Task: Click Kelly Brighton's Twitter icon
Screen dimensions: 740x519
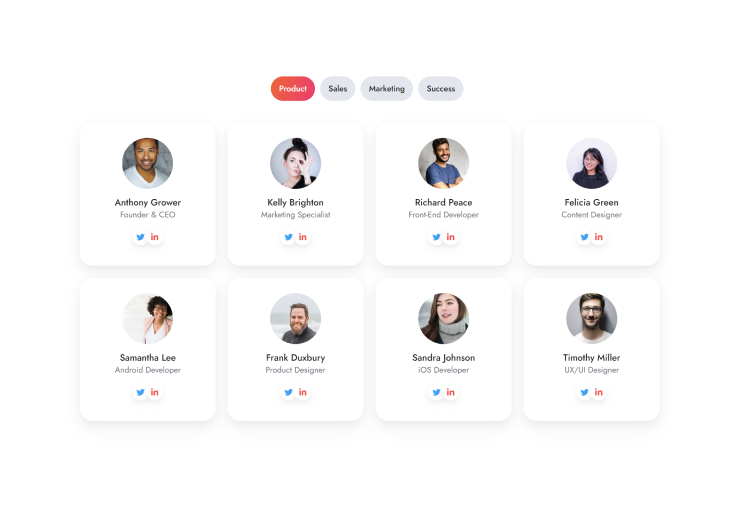Action: (288, 237)
